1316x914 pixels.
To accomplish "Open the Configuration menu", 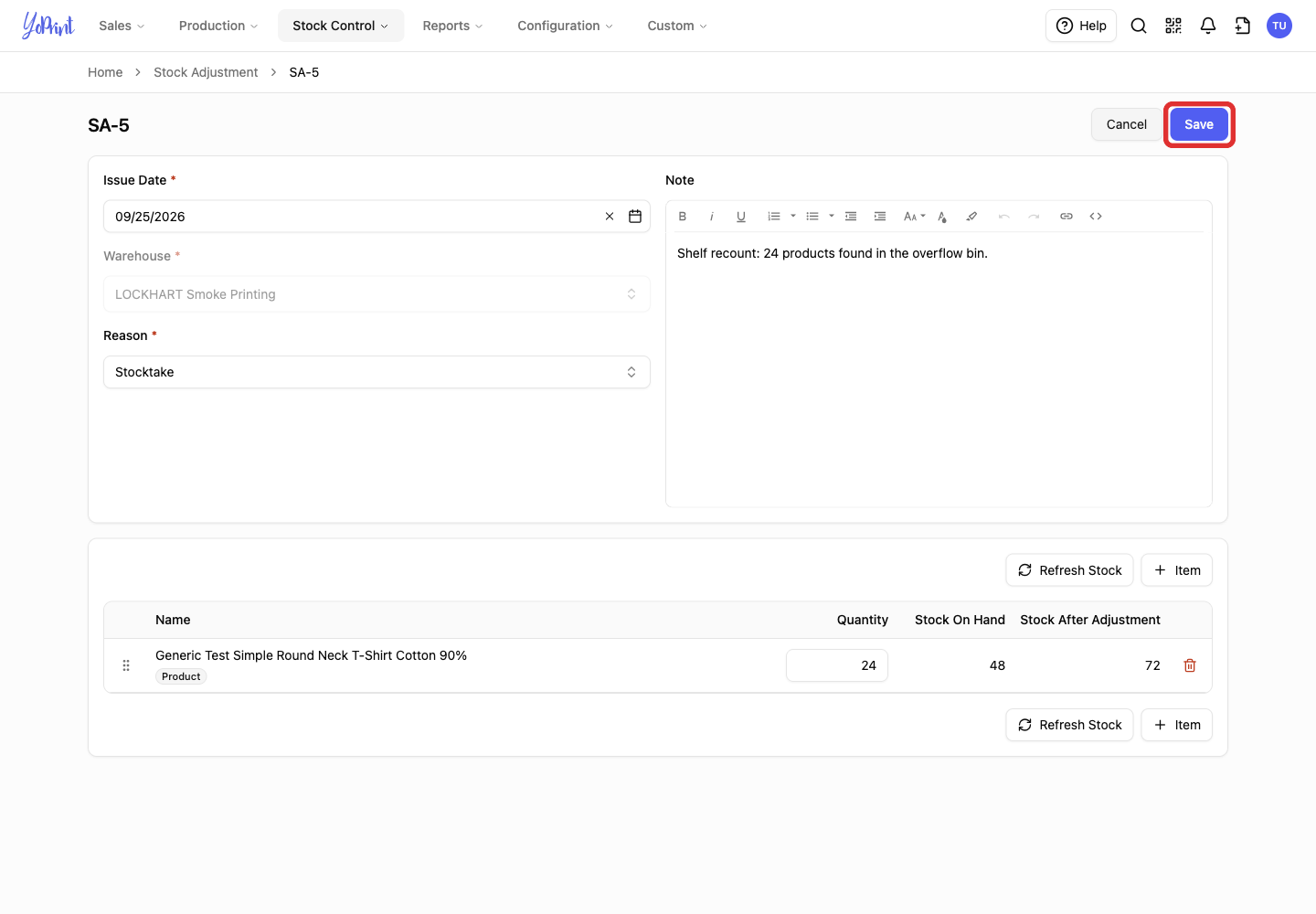I will (x=565, y=26).
